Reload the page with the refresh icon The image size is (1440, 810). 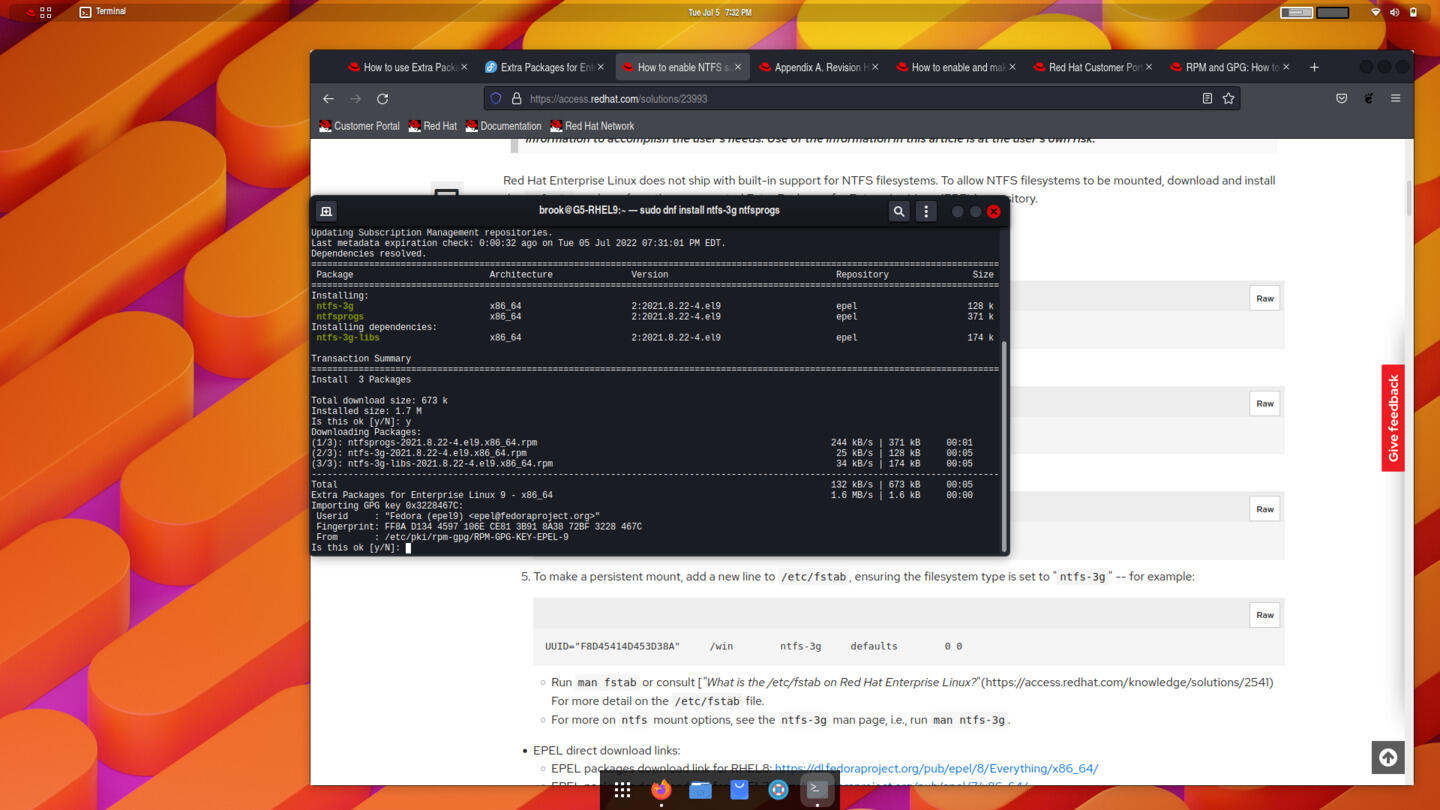pyautogui.click(x=382, y=99)
